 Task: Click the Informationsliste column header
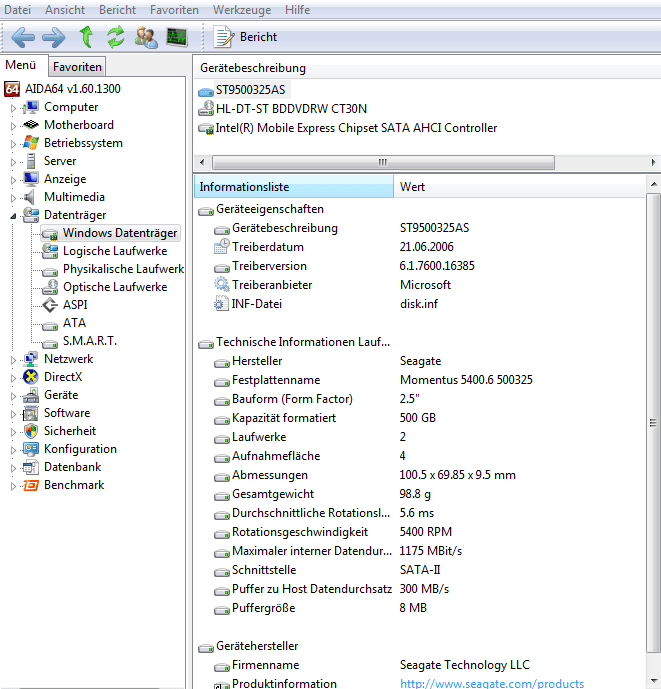pos(294,187)
